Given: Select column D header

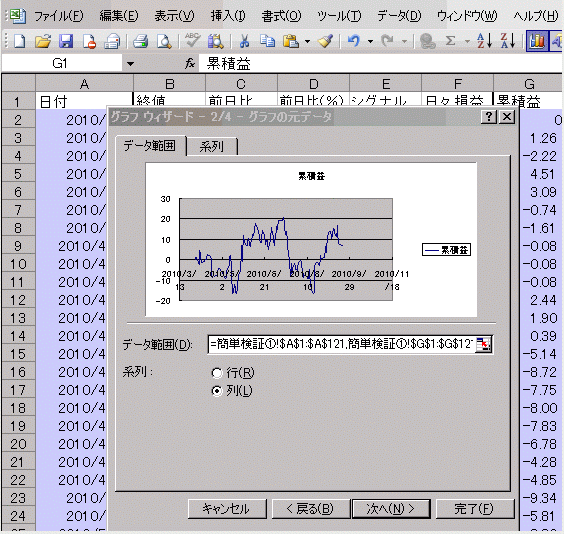Looking at the screenshot, I should coord(313,83).
